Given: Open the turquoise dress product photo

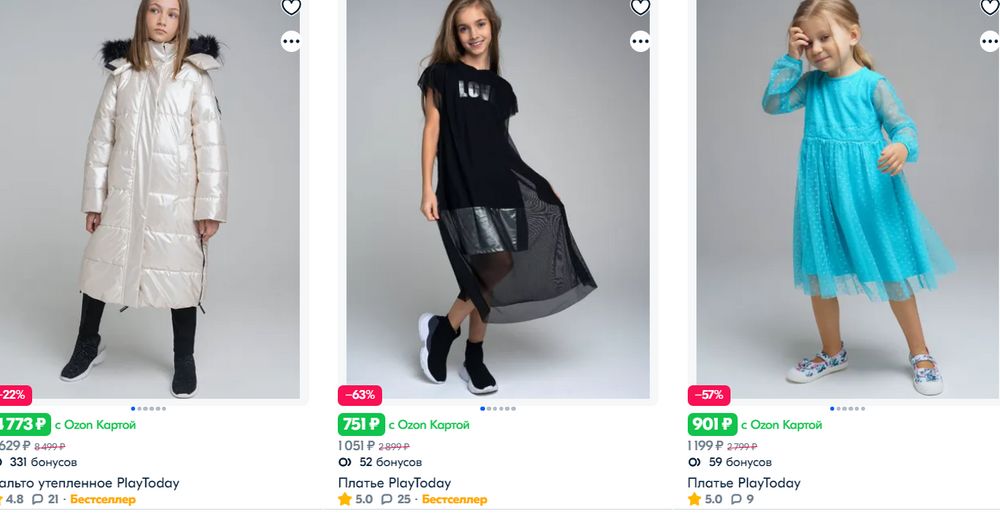Looking at the screenshot, I should (x=848, y=200).
